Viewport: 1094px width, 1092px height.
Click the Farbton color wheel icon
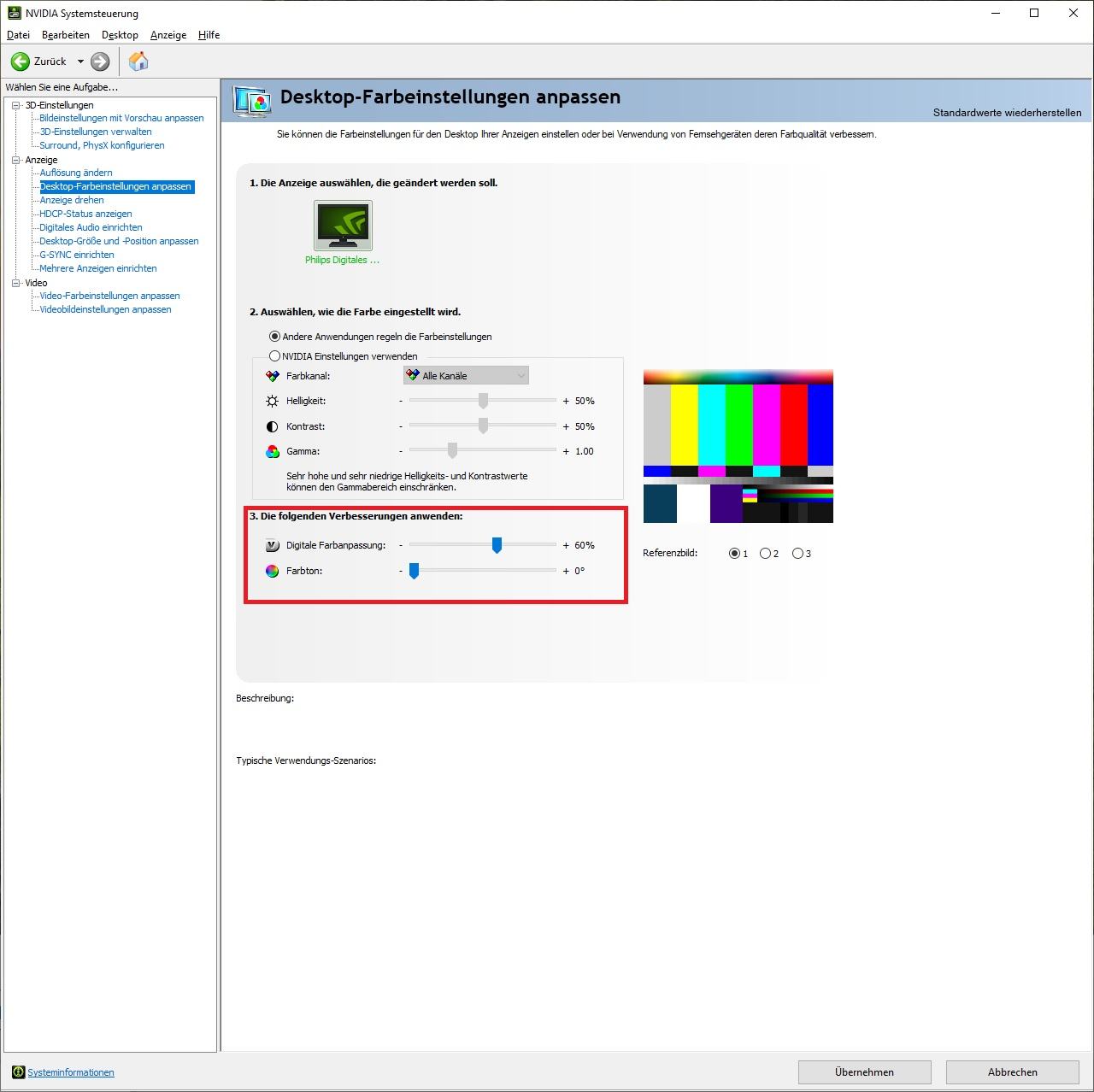tap(272, 571)
